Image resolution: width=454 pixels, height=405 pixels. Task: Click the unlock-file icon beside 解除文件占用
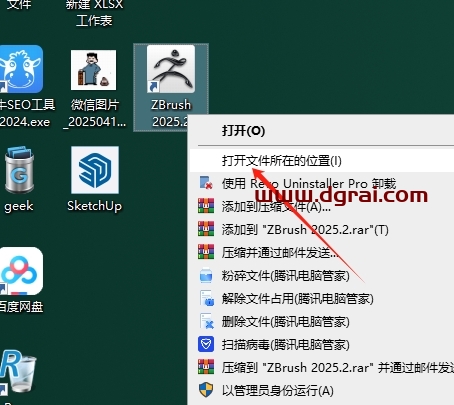coord(207,298)
